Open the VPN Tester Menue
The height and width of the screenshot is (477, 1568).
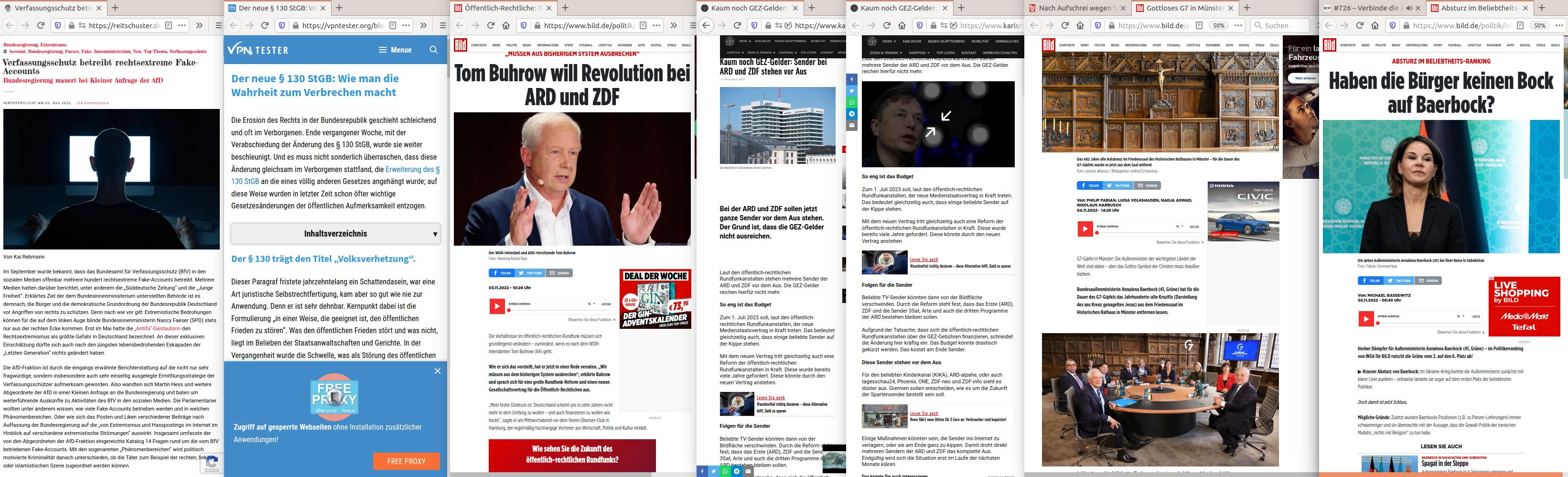click(x=395, y=50)
